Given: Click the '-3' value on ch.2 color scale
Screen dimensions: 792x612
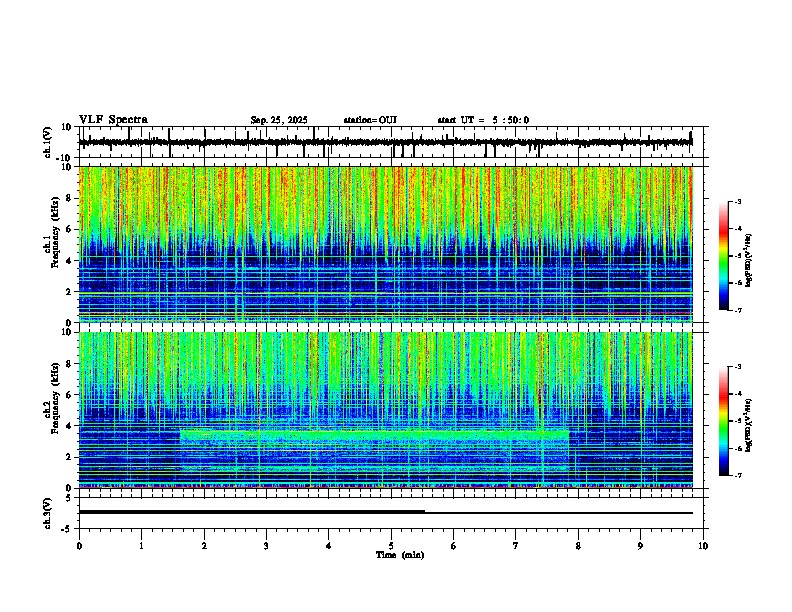Looking at the screenshot, I should (x=738, y=367).
